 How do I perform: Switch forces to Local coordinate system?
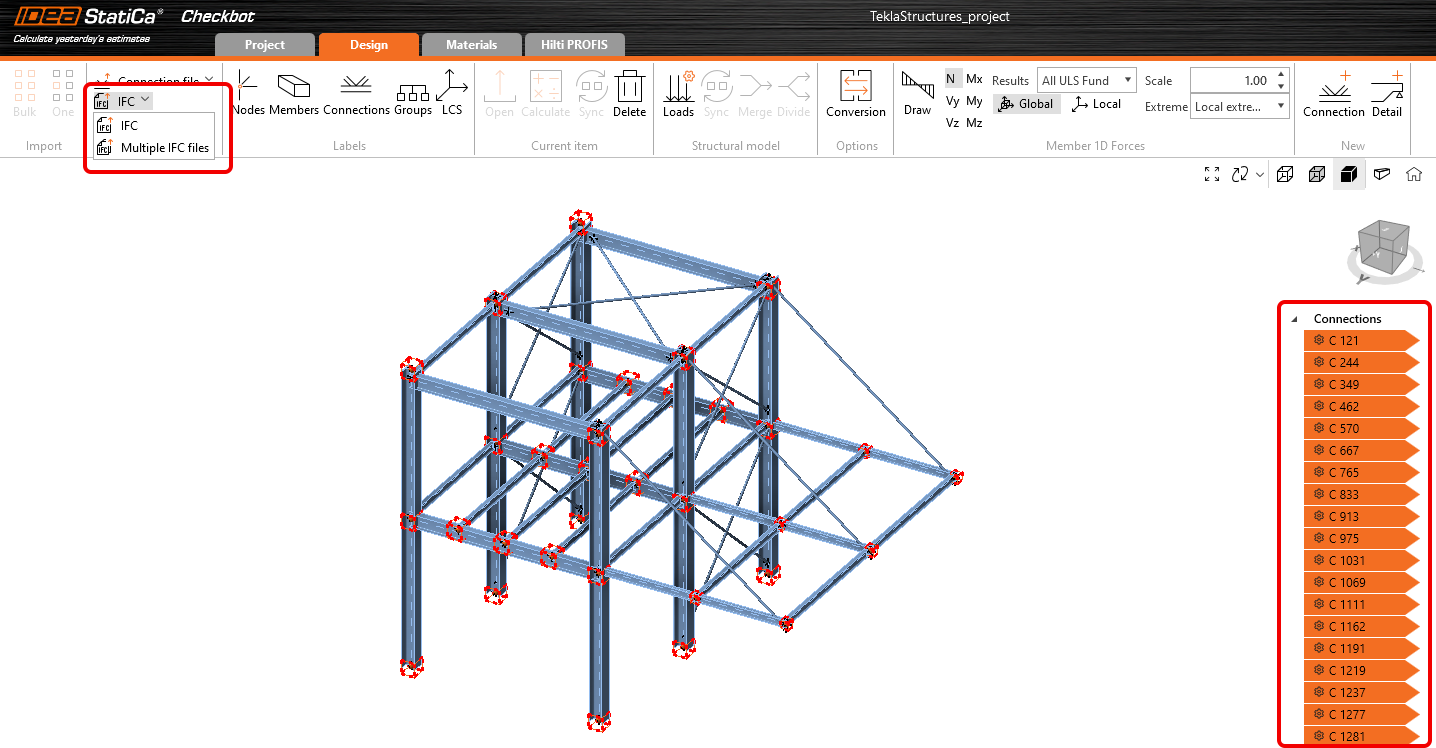click(x=1096, y=103)
